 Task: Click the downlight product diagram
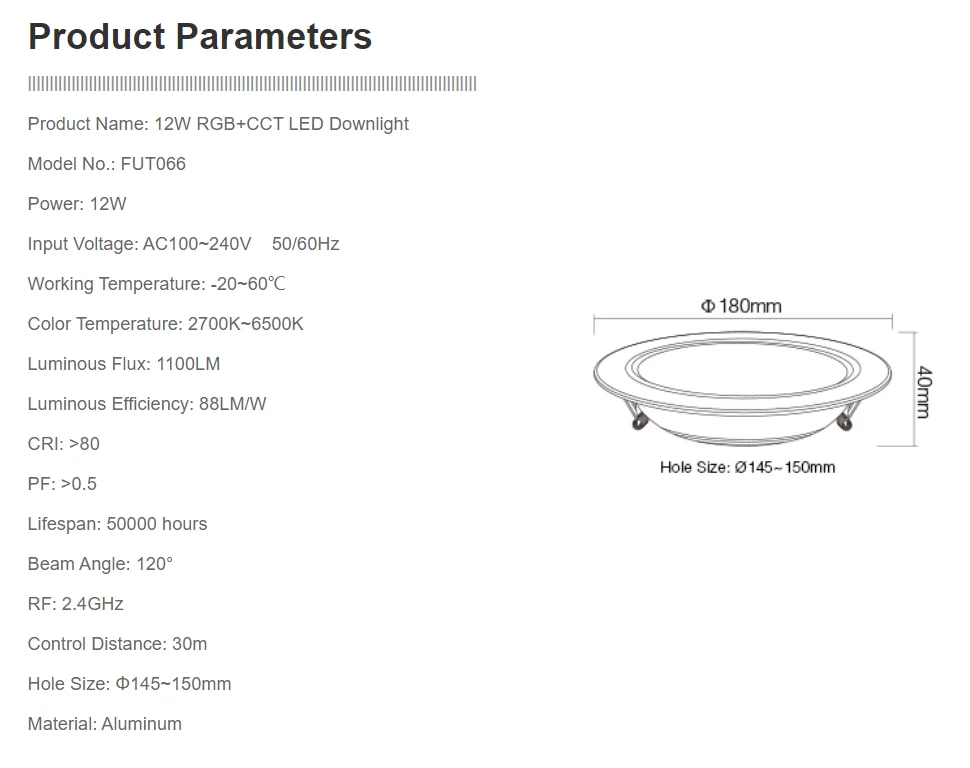point(742,389)
